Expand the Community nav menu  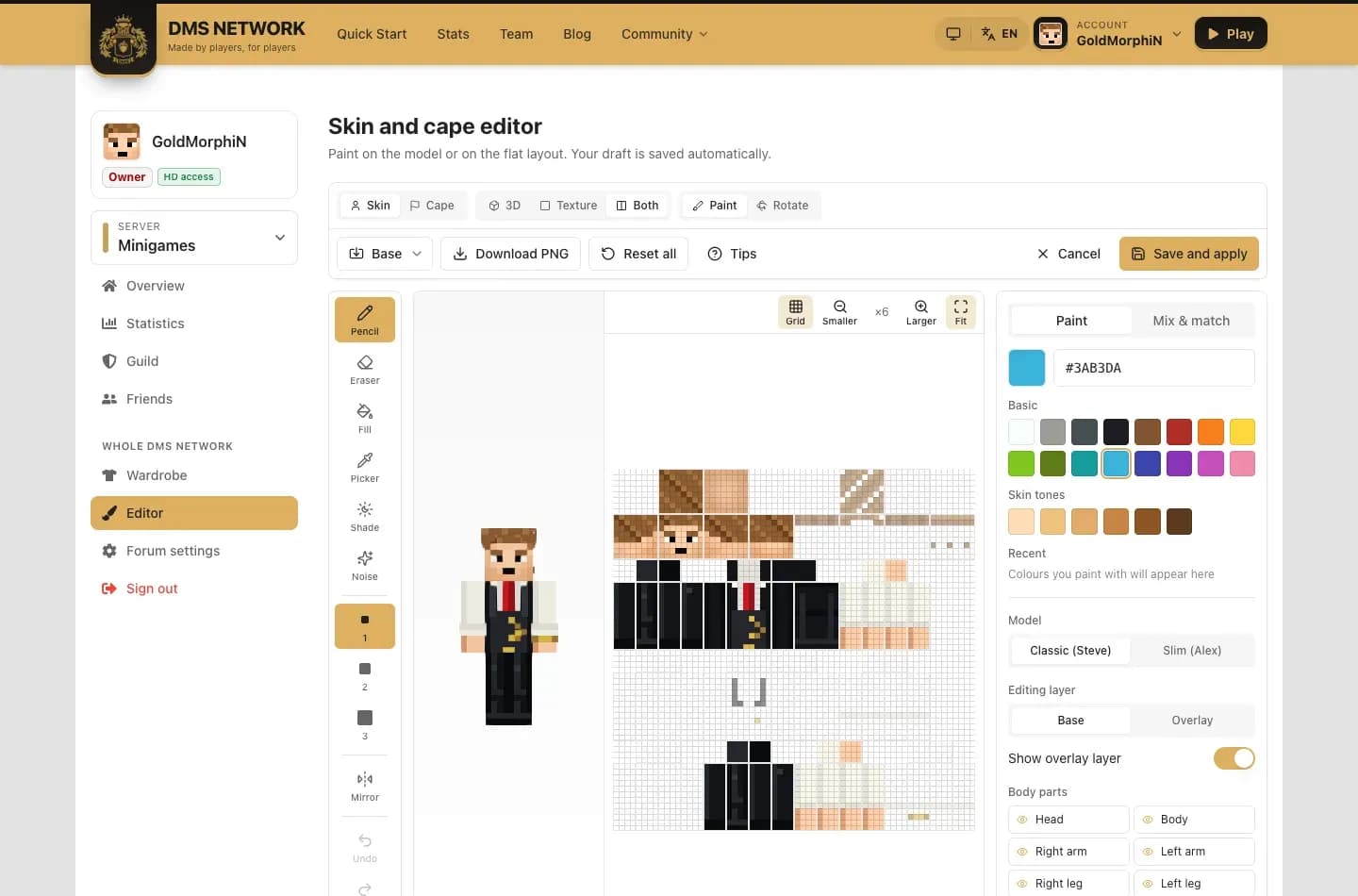click(664, 34)
